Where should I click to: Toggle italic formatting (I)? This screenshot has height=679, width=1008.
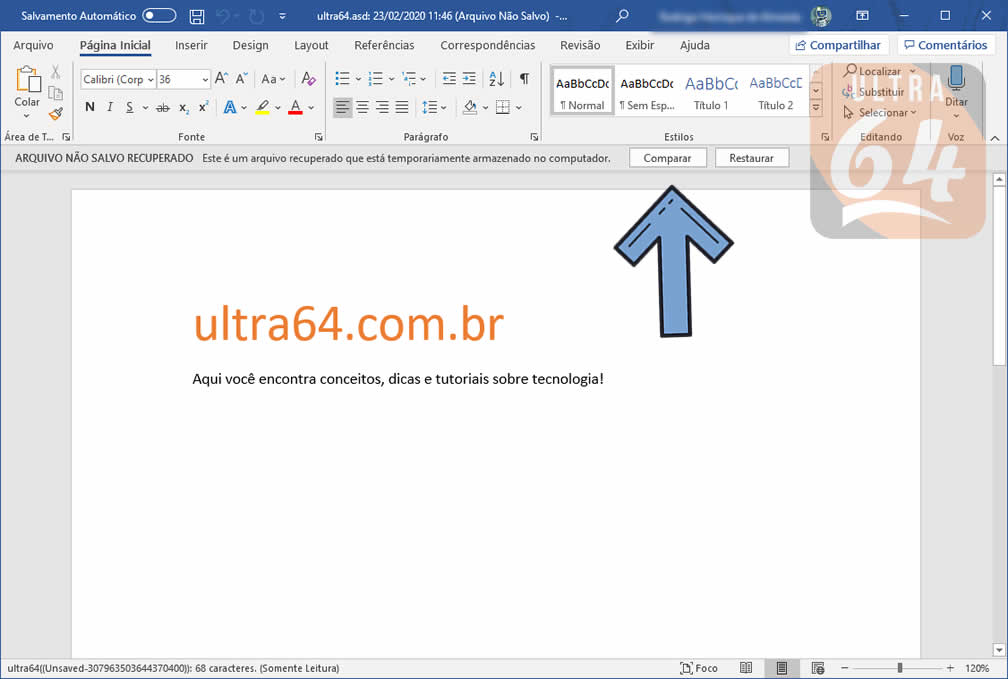pos(110,107)
